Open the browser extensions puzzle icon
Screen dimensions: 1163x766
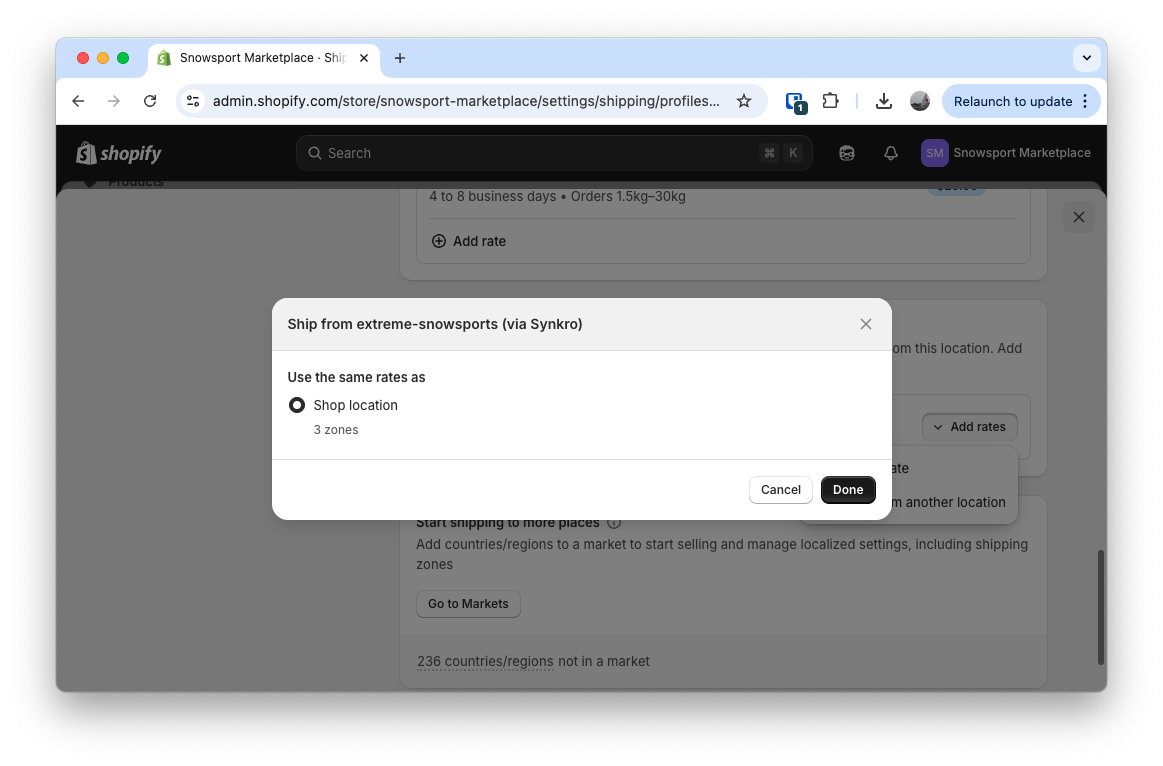831,101
